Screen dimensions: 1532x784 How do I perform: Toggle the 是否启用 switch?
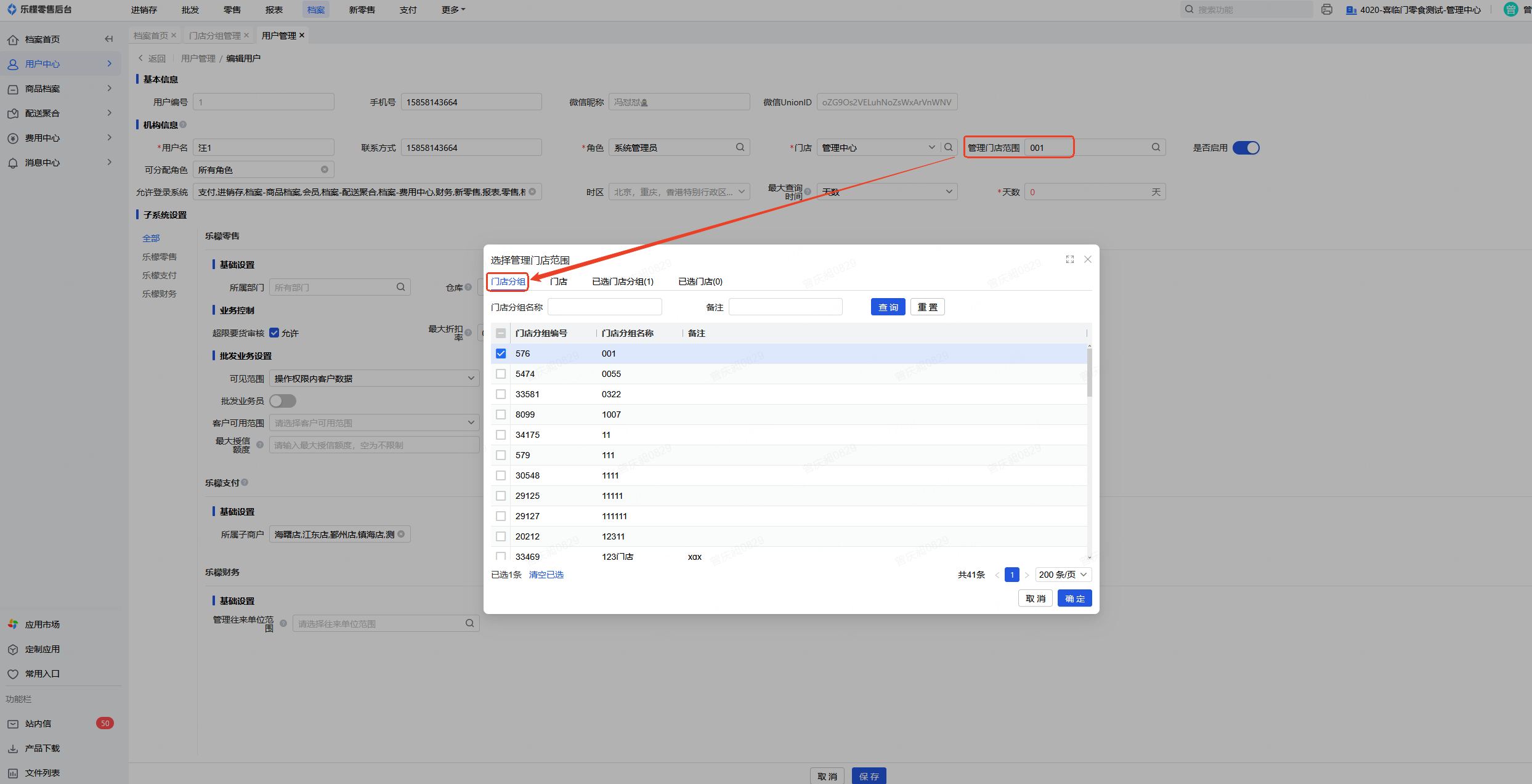pos(1246,148)
